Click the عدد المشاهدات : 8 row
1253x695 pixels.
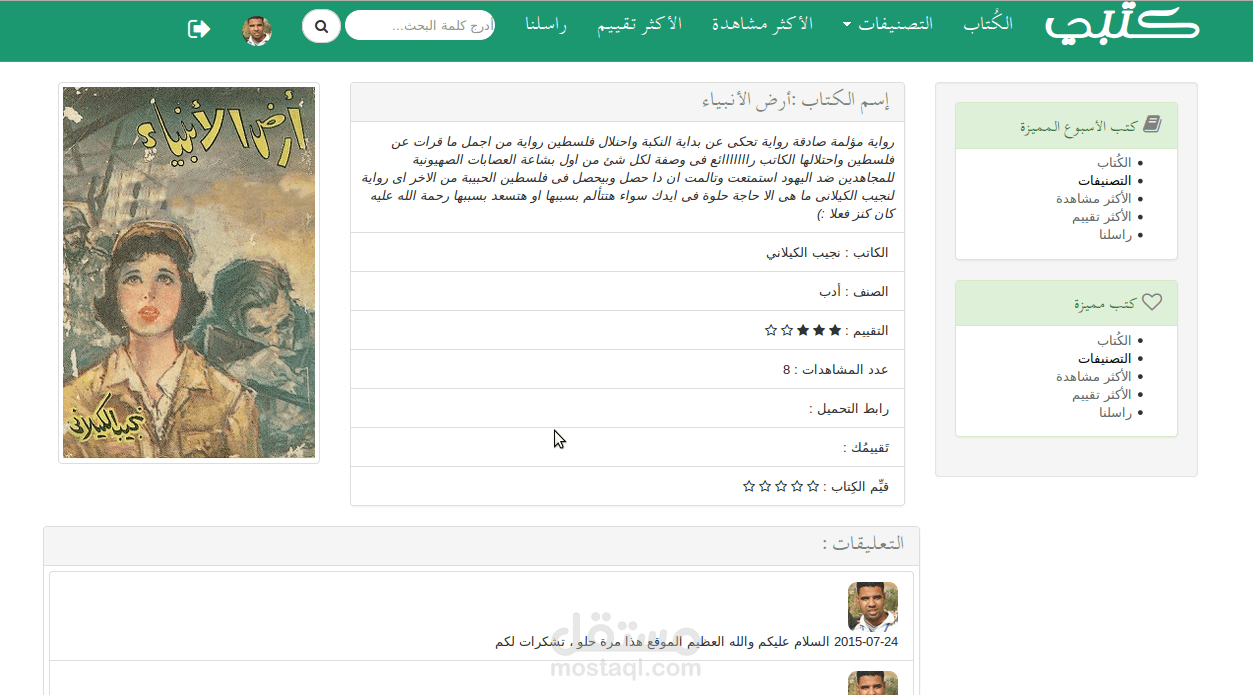(x=627, y=370)
